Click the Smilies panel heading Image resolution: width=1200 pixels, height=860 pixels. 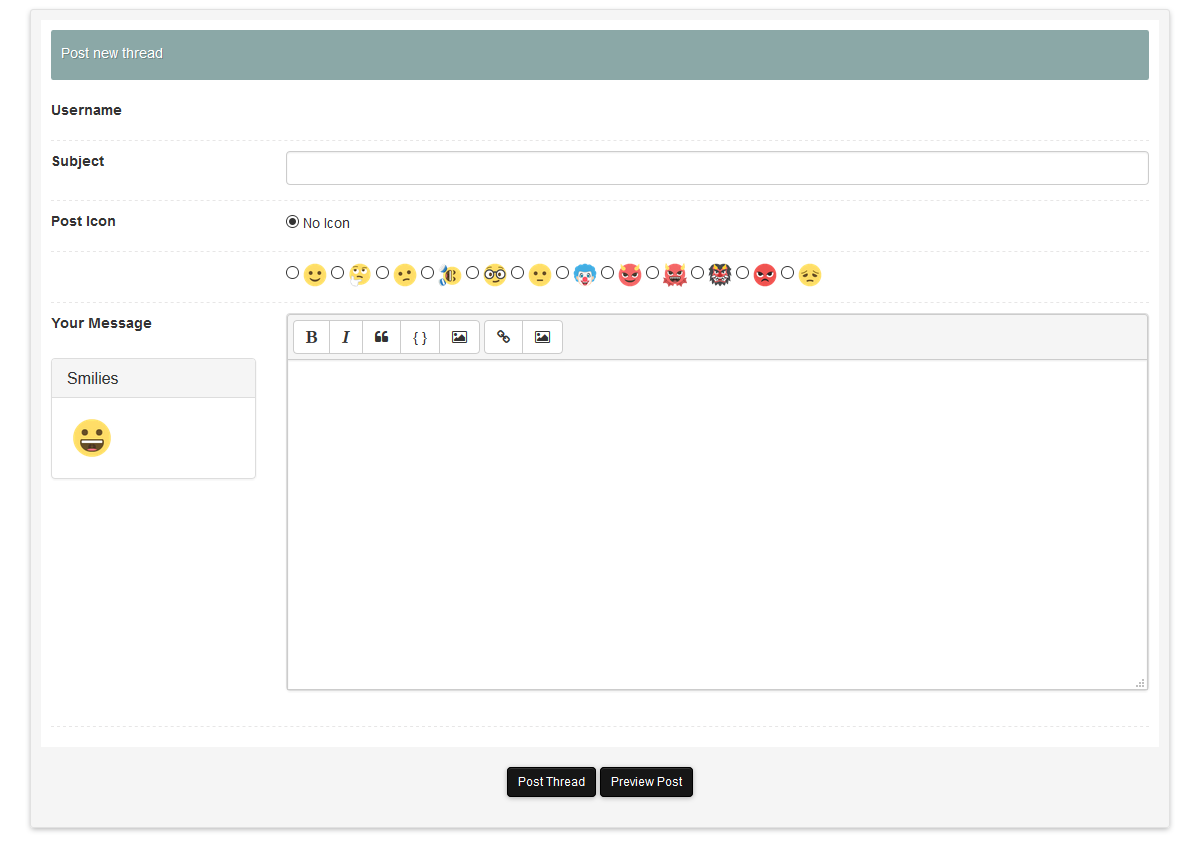pos(153,378)
